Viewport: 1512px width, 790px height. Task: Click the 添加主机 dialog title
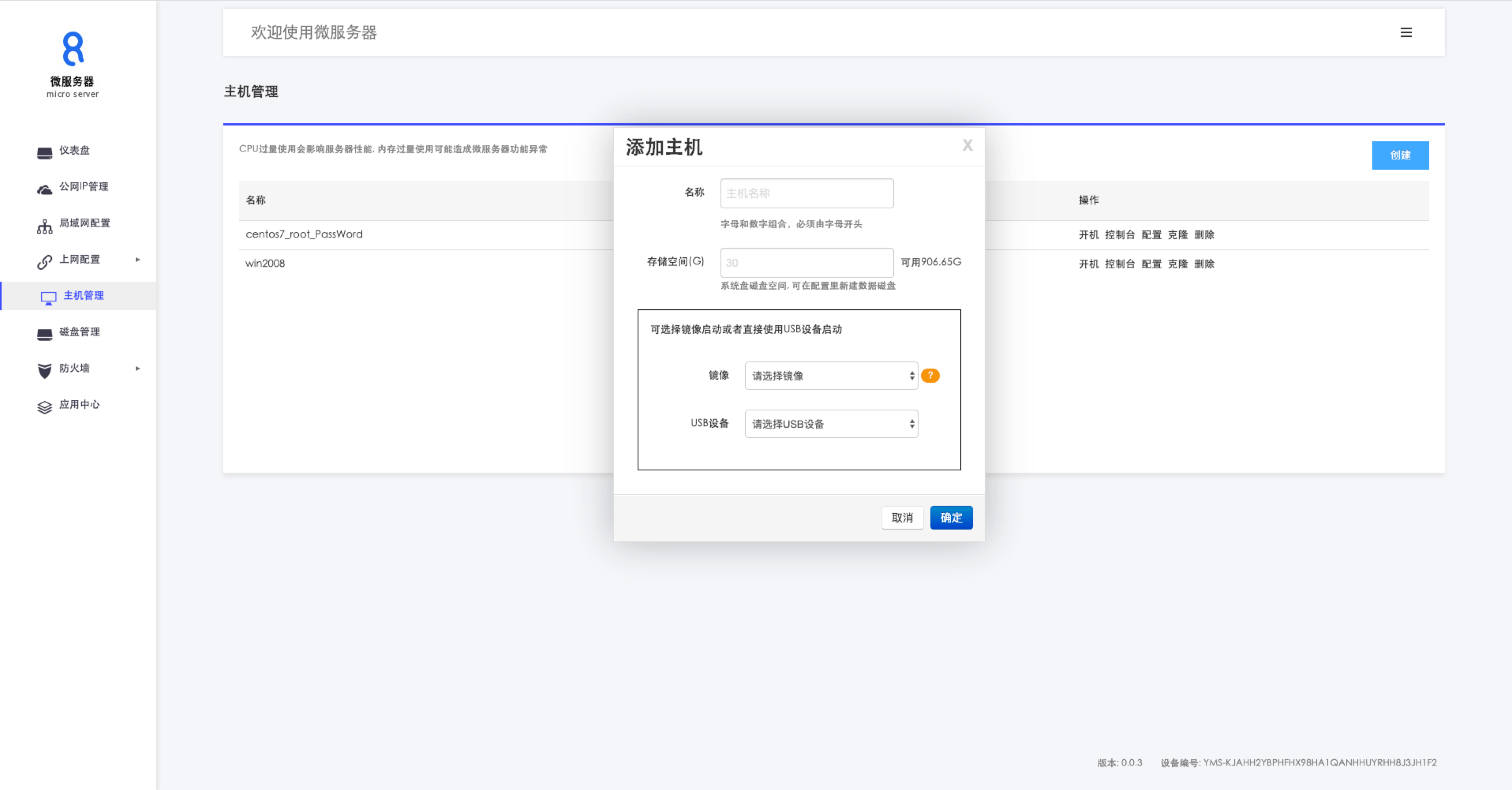coord(664,147)
